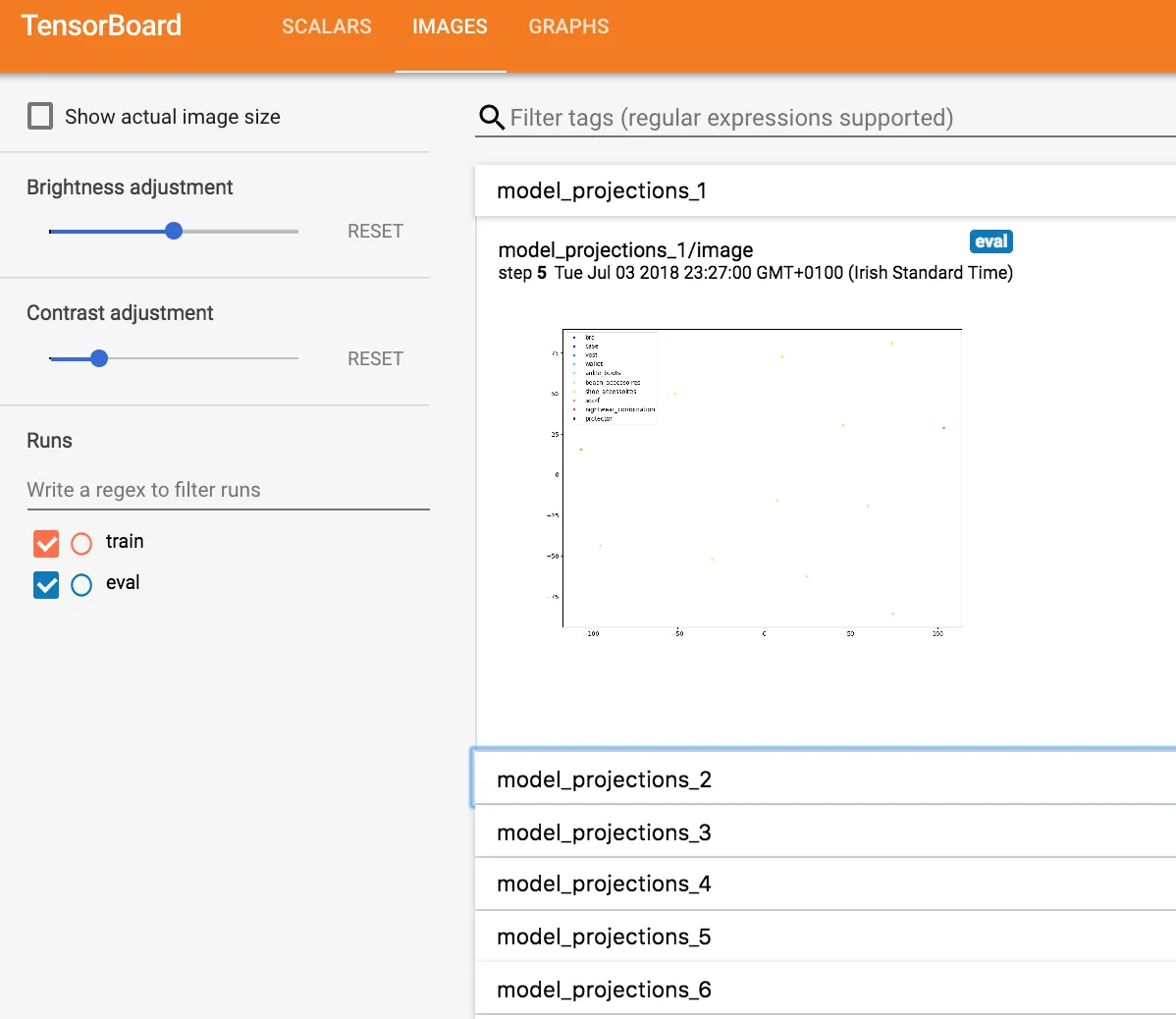This screenshot has width=1176, height=1019.
Task: Switch to the SCALARS tab
Action: point(326,27)
